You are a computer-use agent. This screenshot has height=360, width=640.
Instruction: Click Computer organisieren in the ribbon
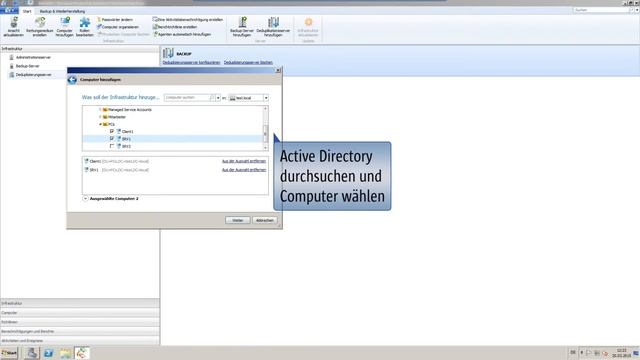pyautogui.click(x=118, y=27)
